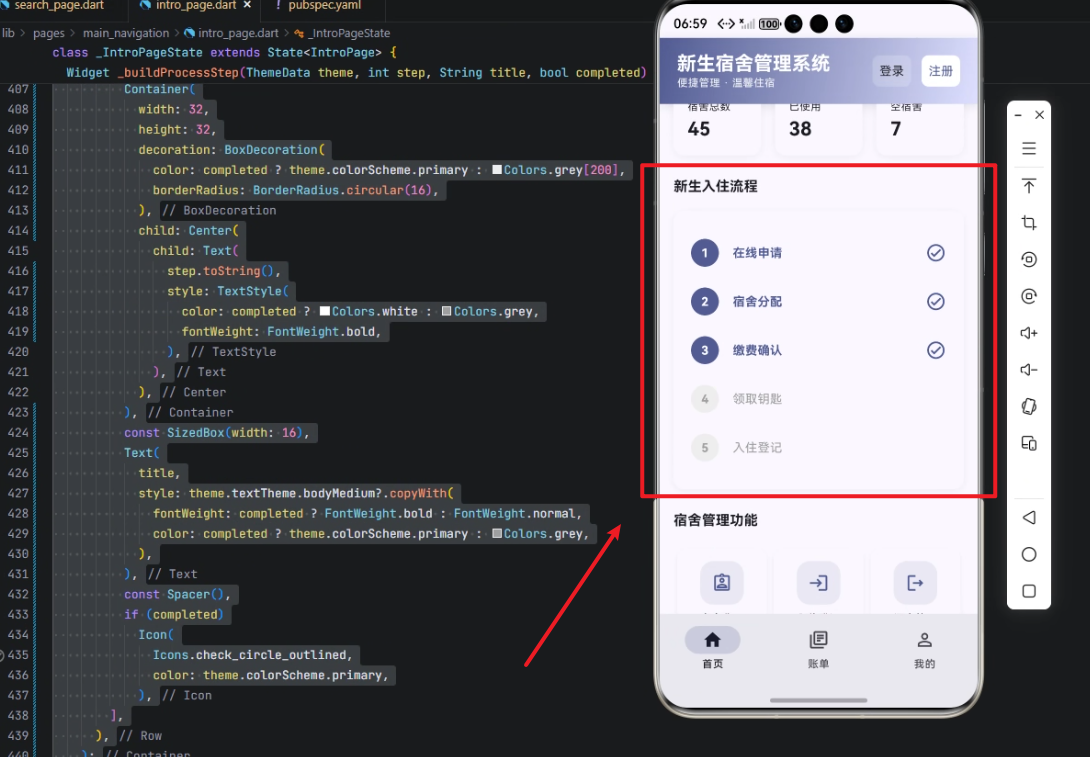The image size is (1090, 757).
Task: Switch to the 首页 home tab
Action: (713, 648)
